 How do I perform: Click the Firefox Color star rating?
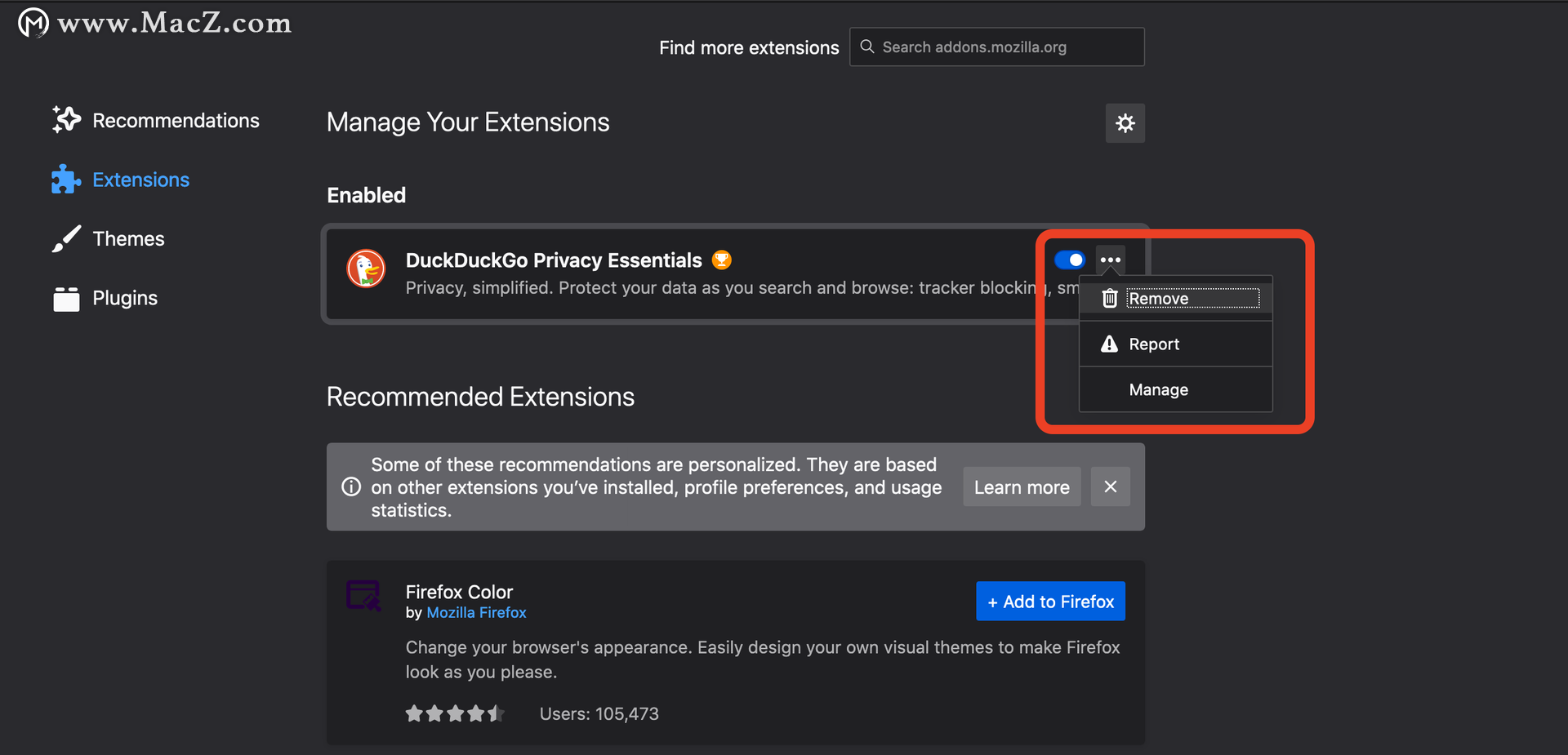pos(455,714)
